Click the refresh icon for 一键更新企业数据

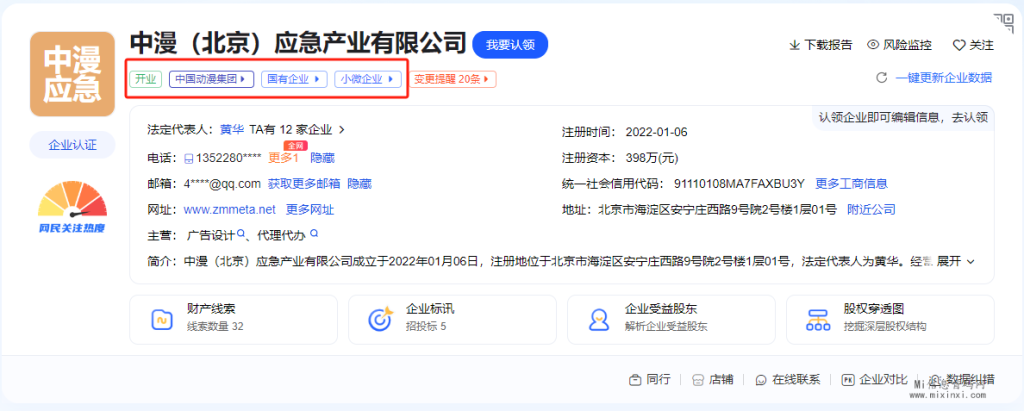pos(881,78)
